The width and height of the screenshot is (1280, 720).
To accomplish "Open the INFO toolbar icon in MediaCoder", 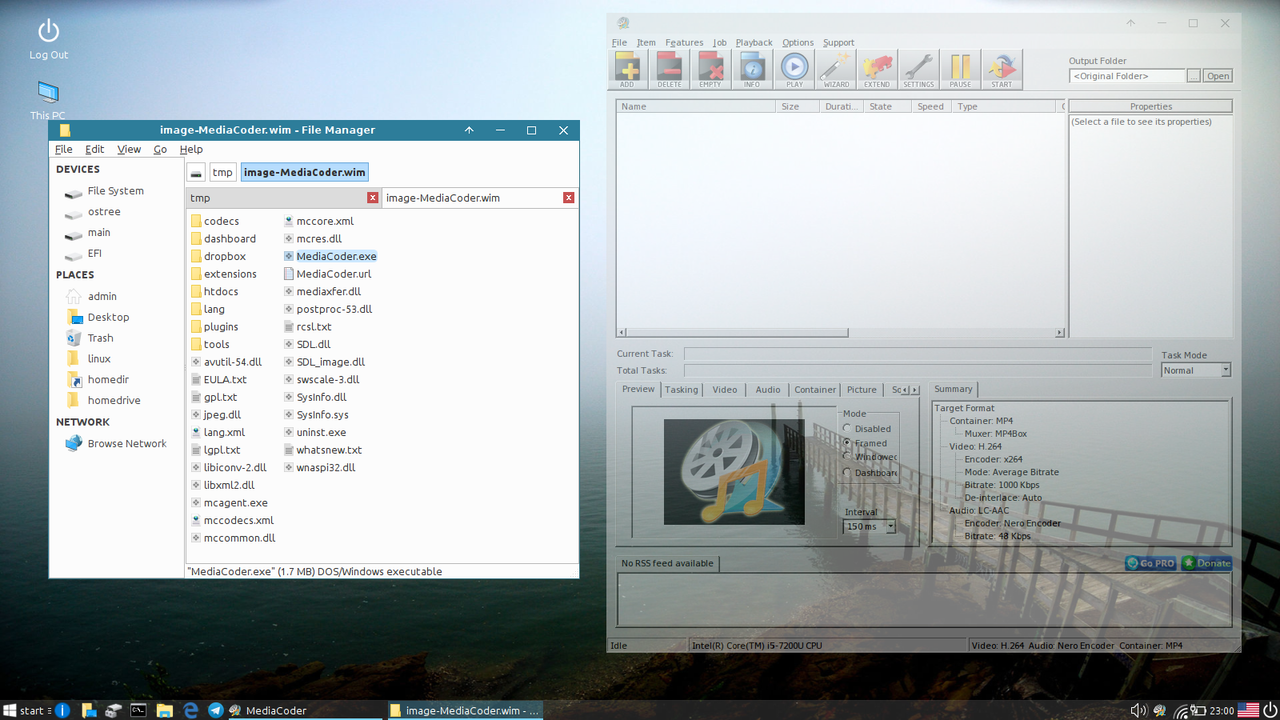I will pos(752,70).
